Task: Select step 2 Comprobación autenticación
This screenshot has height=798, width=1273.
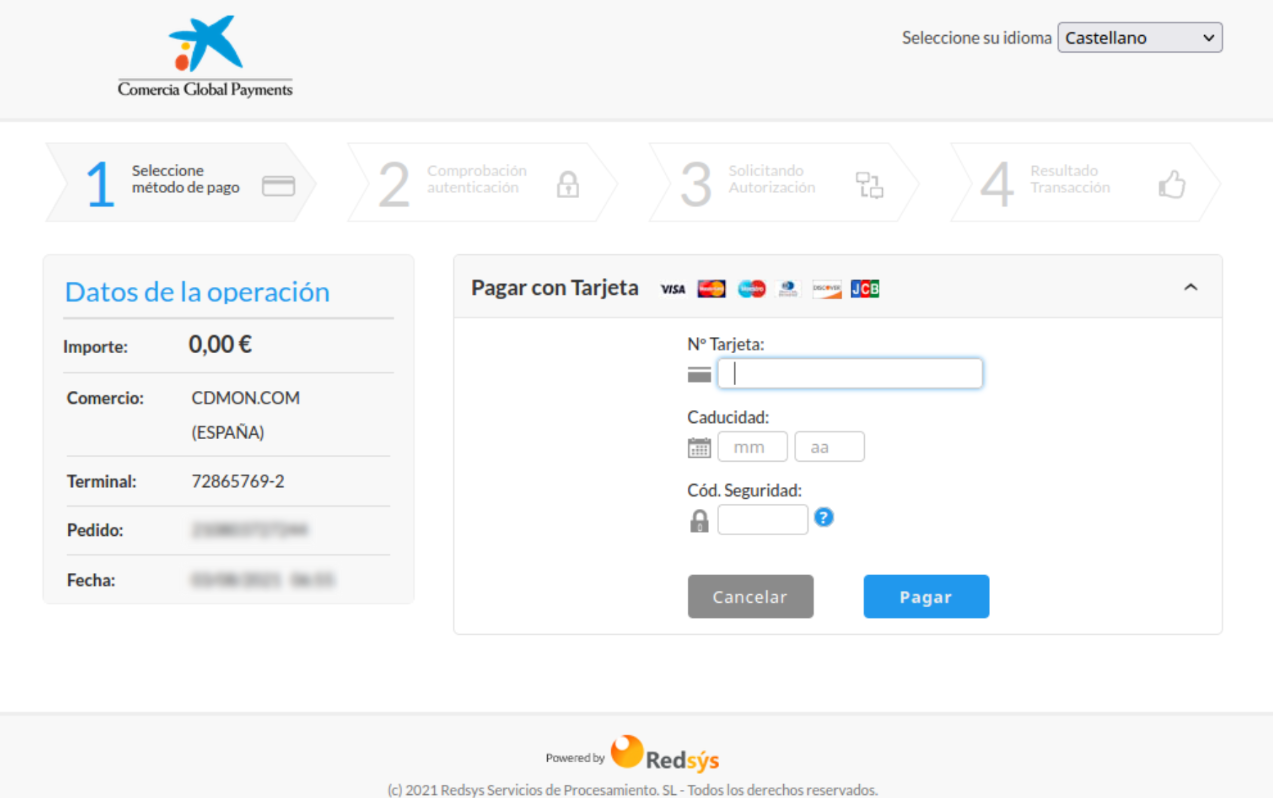Action: click(480, 183)
